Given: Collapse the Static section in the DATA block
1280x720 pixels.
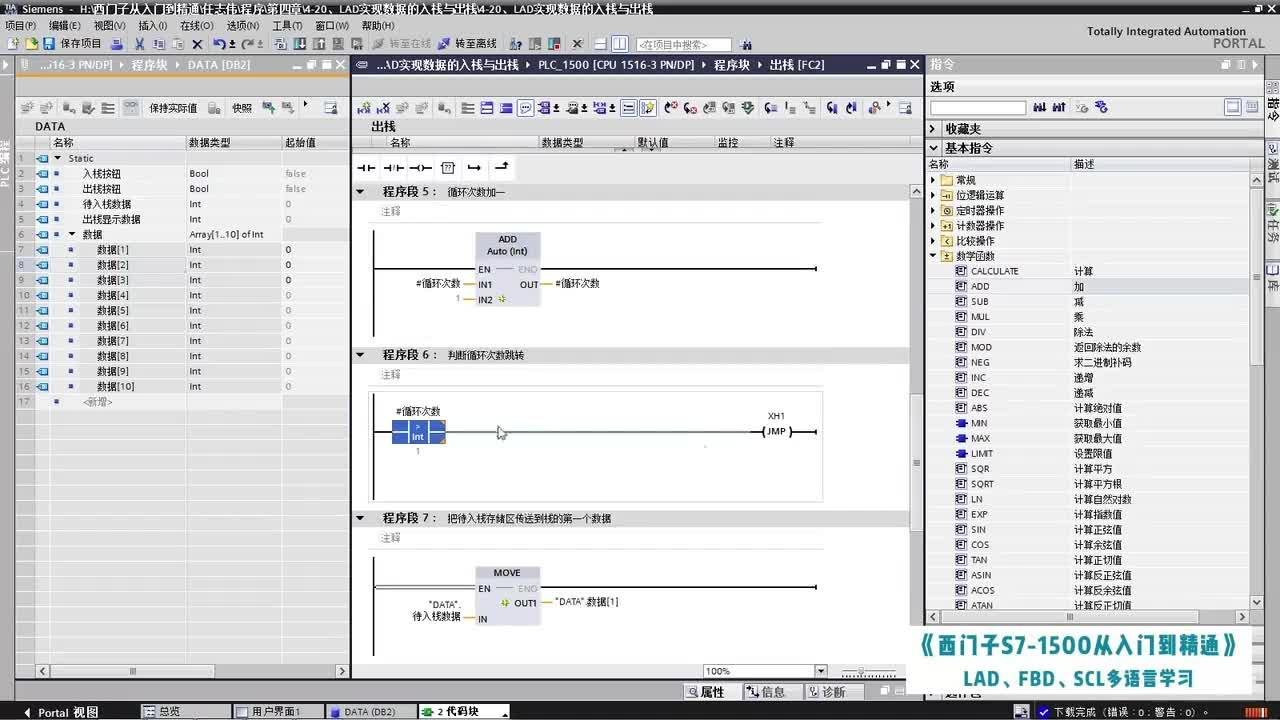Looking at the screenshot, I should pyautogui.click(x=57, y=158).
